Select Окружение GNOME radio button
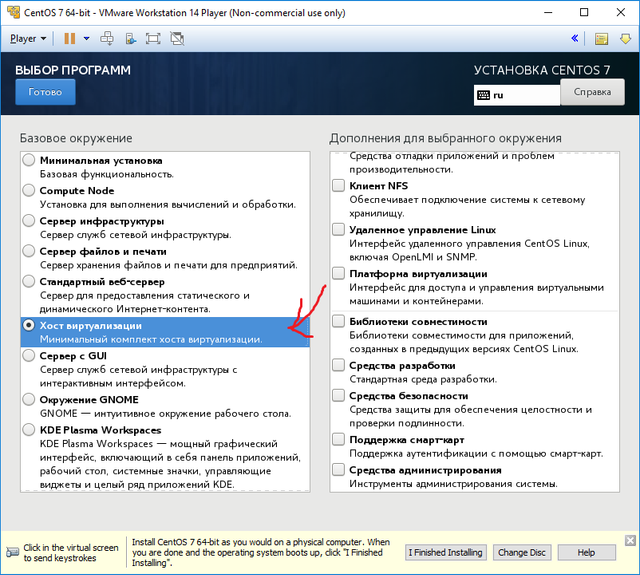Viewport: 640px width, 575px height. coord(29,399)
